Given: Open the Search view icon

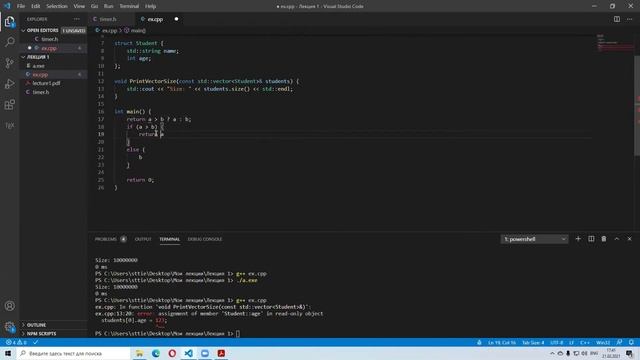Looking at the screenshot, I should tap(9, 42).
